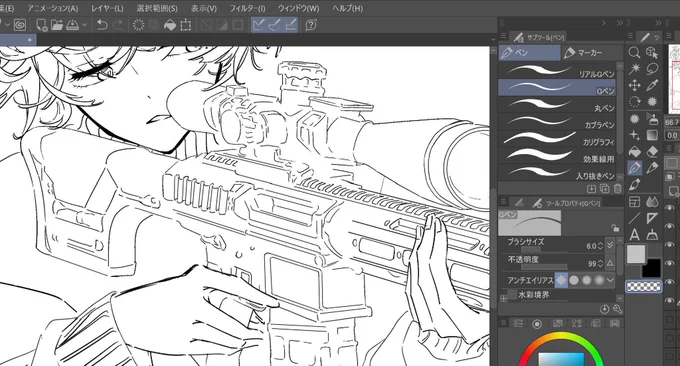Click the save icon in toolbar
Image resolution: width=680 pixels, height=366 pixels.
[x=72, y=25]
